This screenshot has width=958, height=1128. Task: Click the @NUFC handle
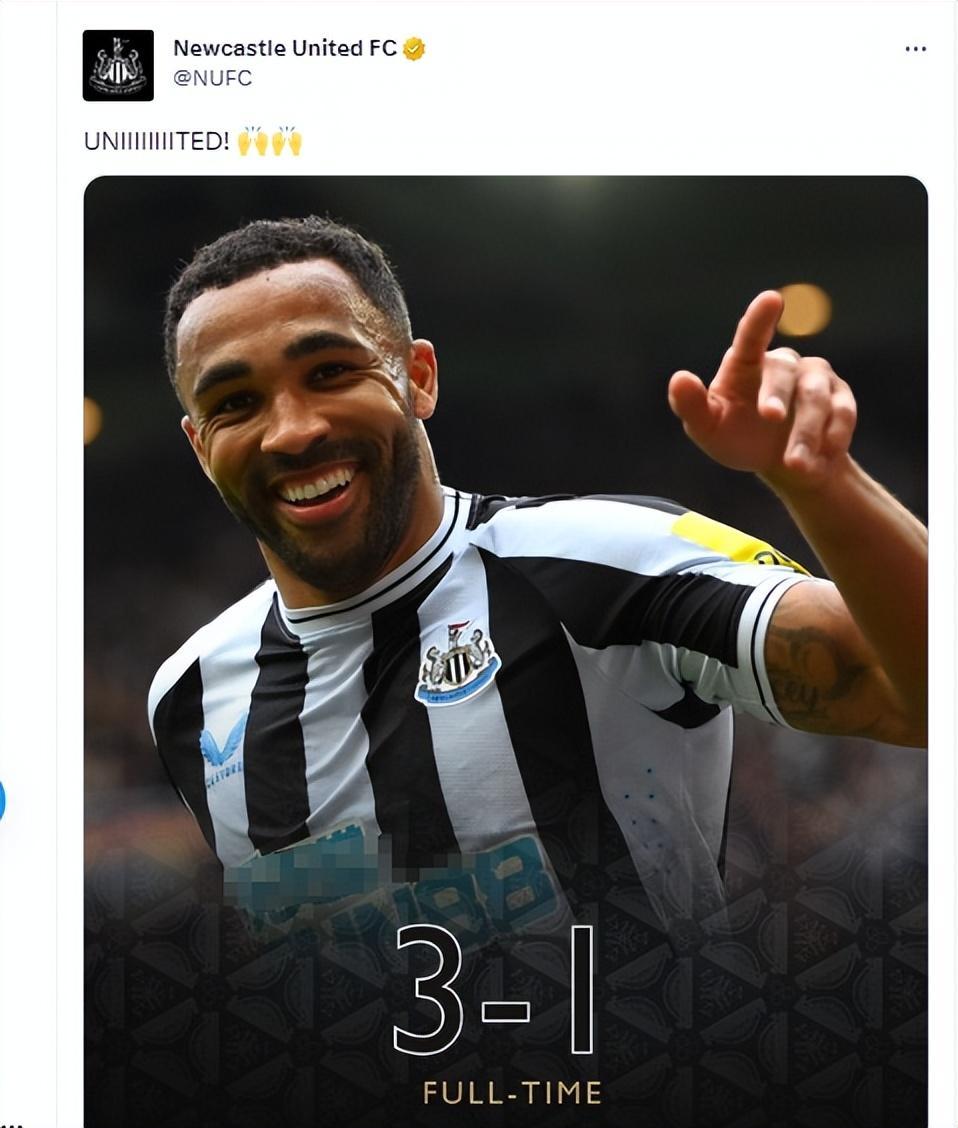click(x=213, y=78)
